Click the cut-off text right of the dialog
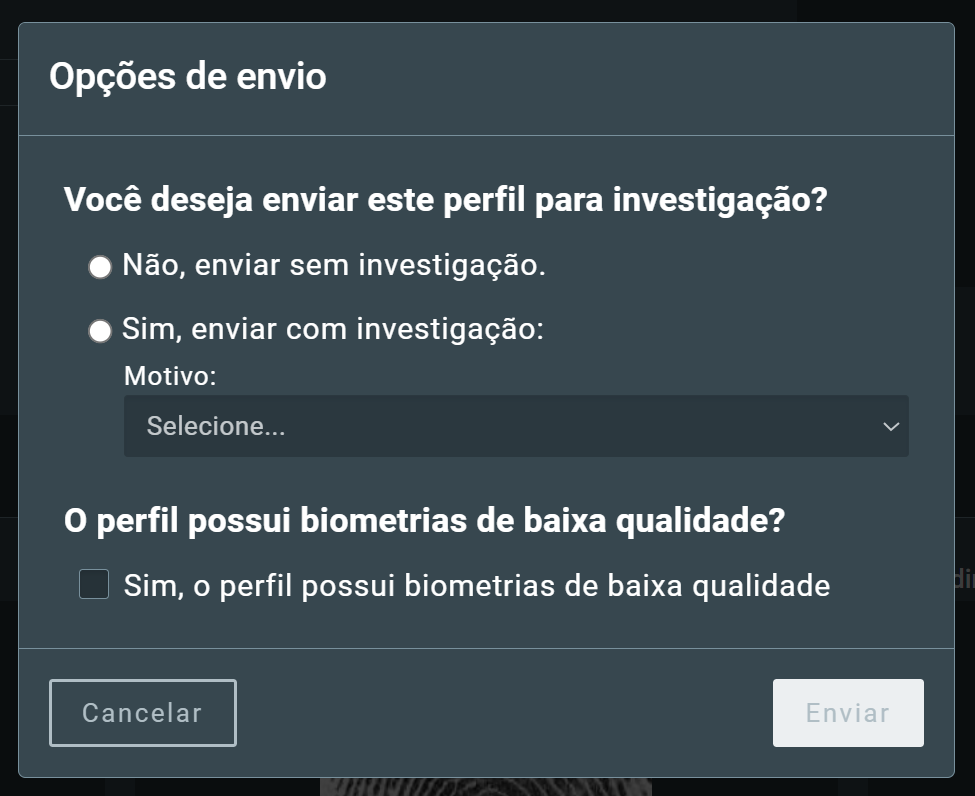The height and width of the screenshot is (796, 975). pos(964,578)
